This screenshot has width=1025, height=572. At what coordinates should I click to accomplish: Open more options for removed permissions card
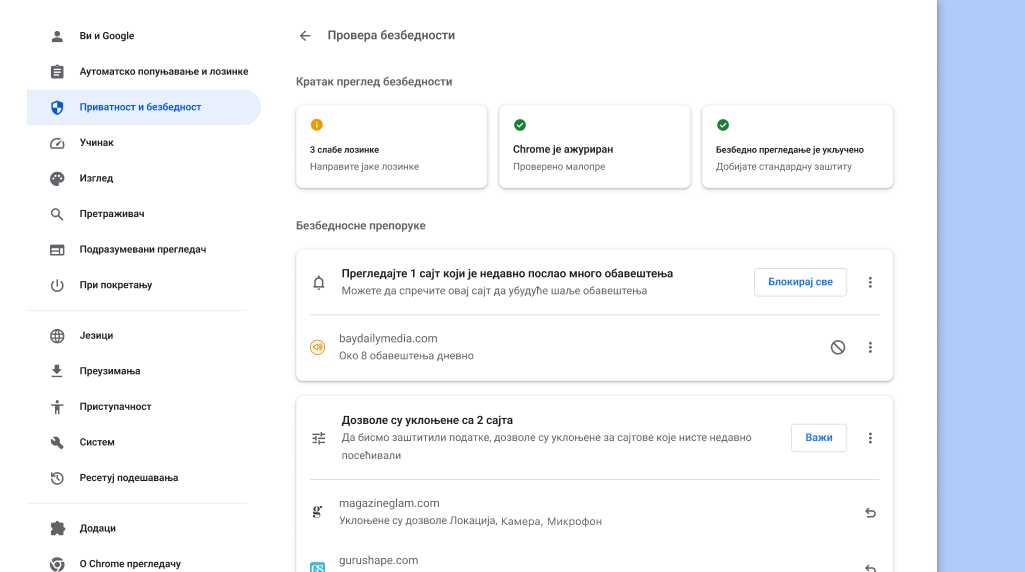(869, 438)
